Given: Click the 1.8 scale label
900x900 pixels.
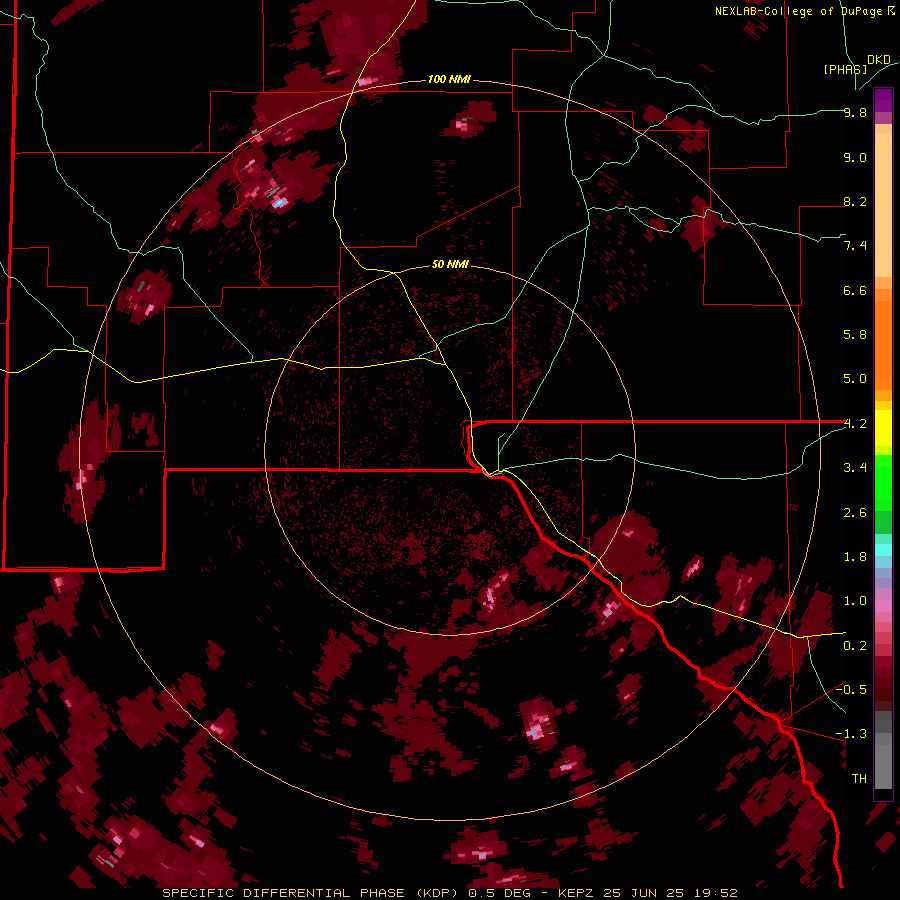Looking at the screenshot, I should pyautogui.click(x=855, y=557).
